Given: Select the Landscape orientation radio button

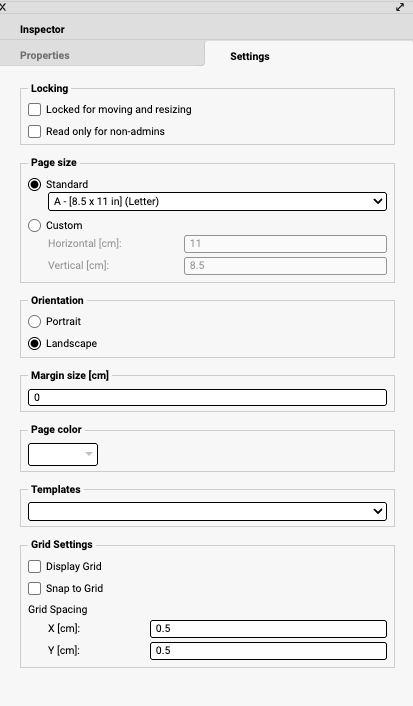Looking at the screenshot, I should pos(35,344).
